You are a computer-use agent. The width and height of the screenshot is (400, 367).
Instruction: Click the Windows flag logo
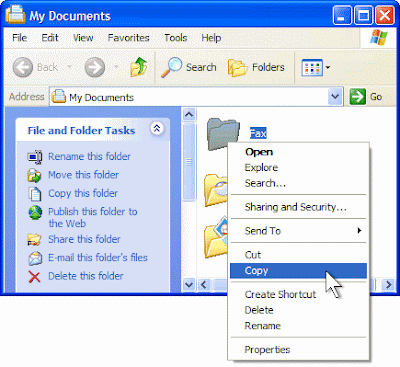379,37
